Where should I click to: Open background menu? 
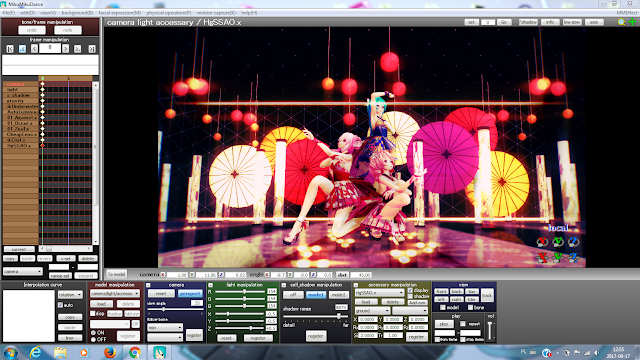click(x=77, y=13)
